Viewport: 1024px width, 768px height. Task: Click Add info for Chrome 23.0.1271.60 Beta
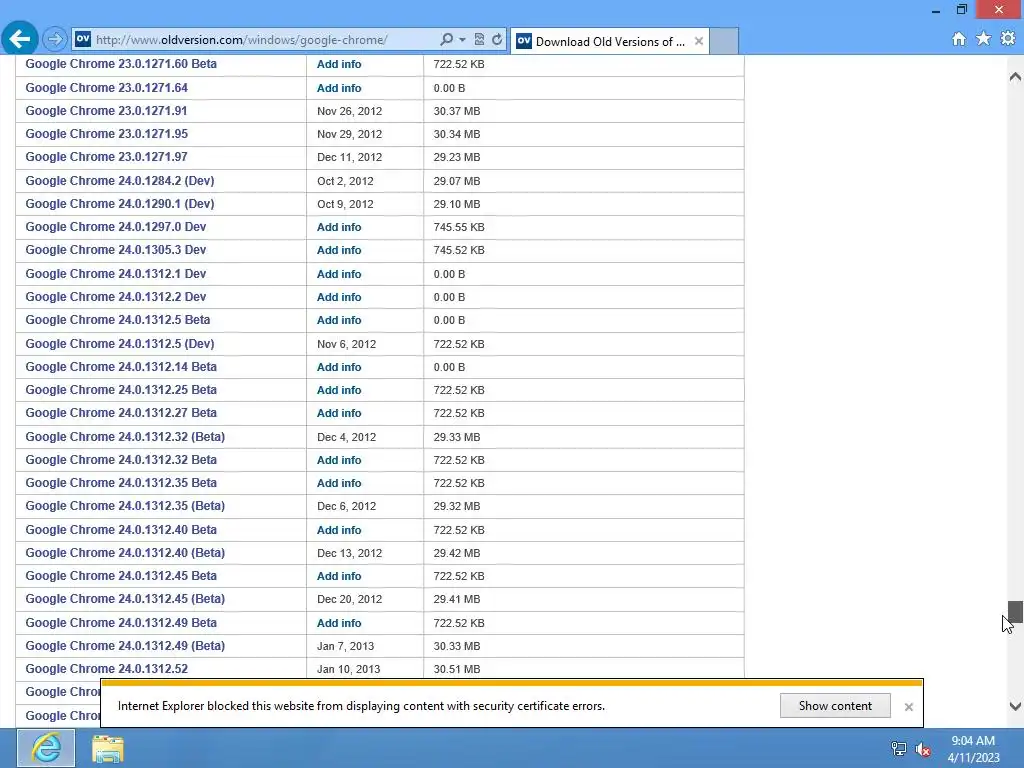pos(339,64)
